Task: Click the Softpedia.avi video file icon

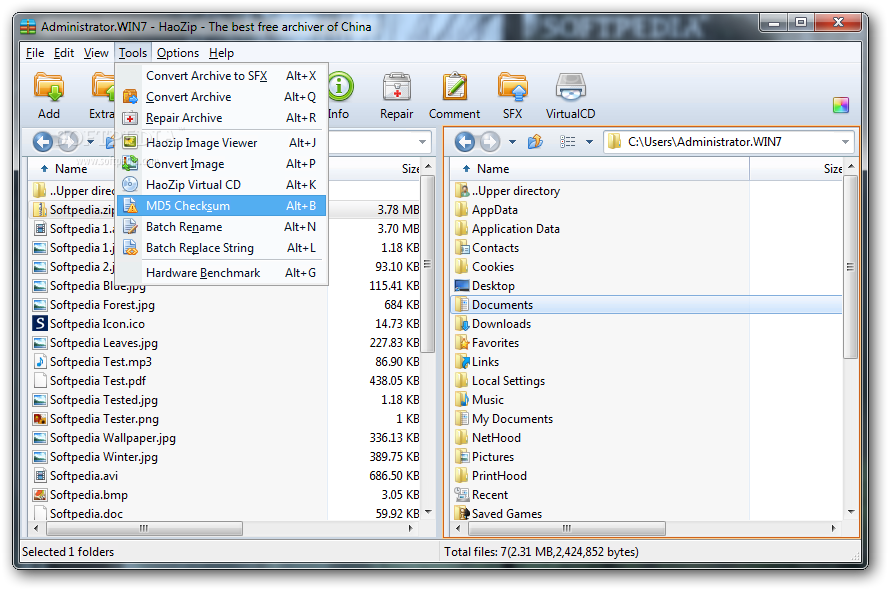Action: pos(40,476)
